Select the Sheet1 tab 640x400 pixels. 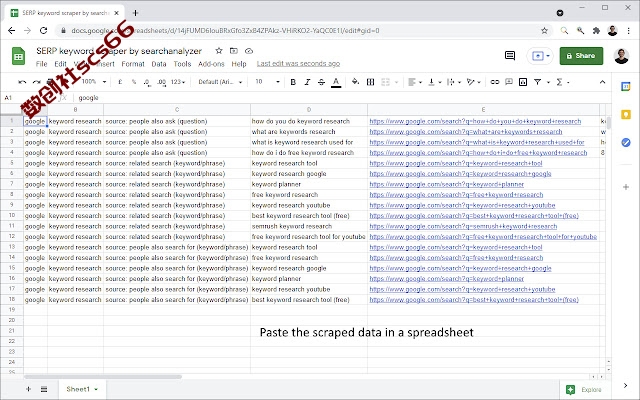82,389
